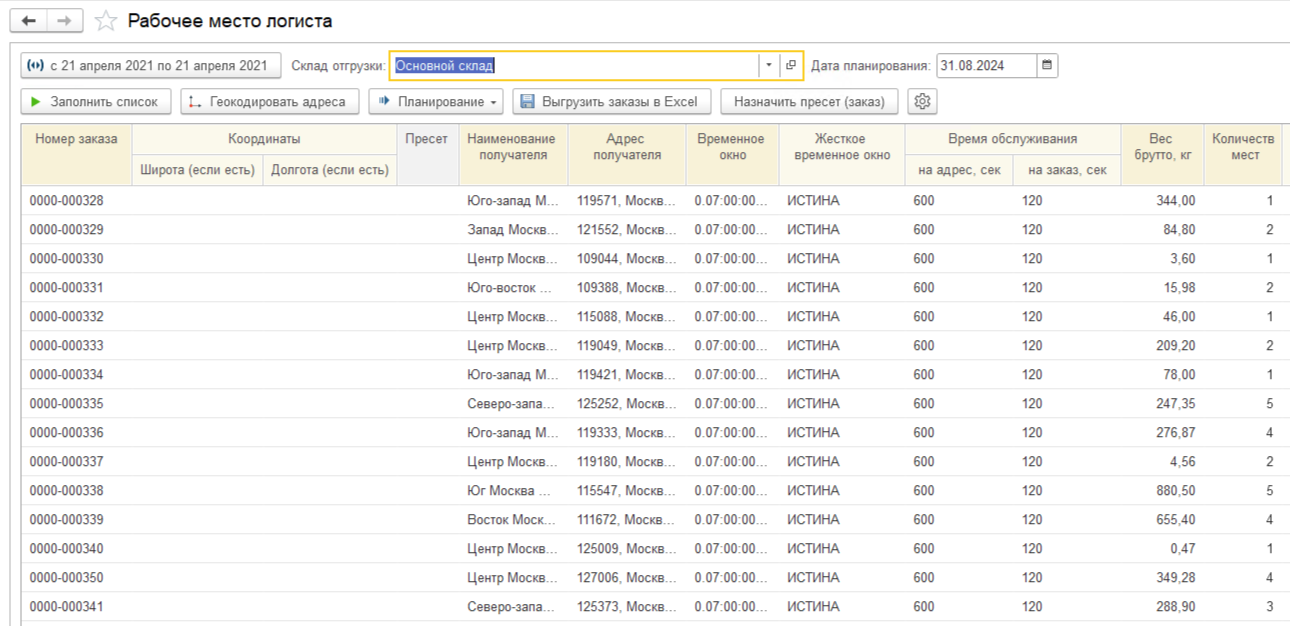Viewport: 1290px width, 626px height.
Task: Export orders with Выгрузить заказы в Excel
Action: 611,101
